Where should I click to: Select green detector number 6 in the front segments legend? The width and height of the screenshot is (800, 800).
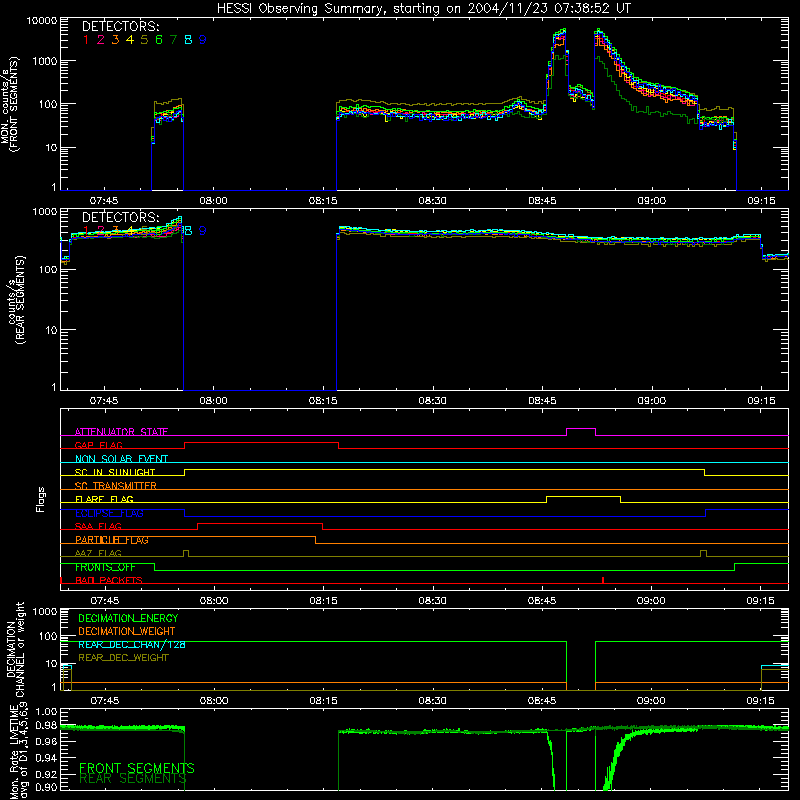click(159, 39)
